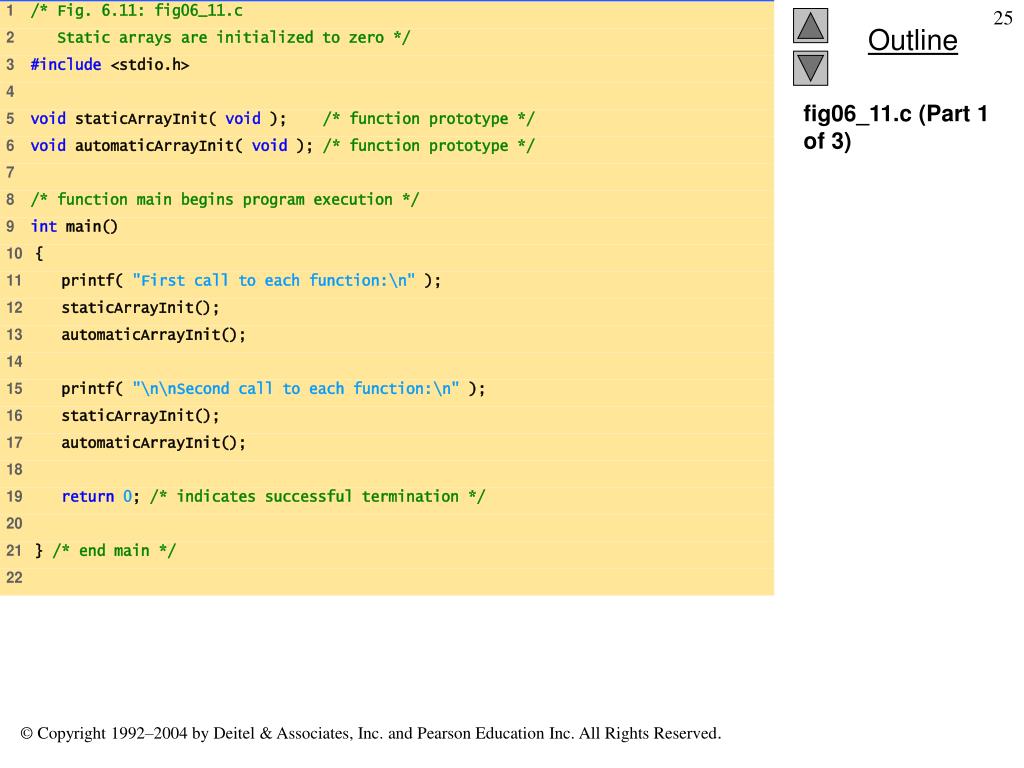
Task: Click the '/* end main */' comment
Action: (114, 551)
